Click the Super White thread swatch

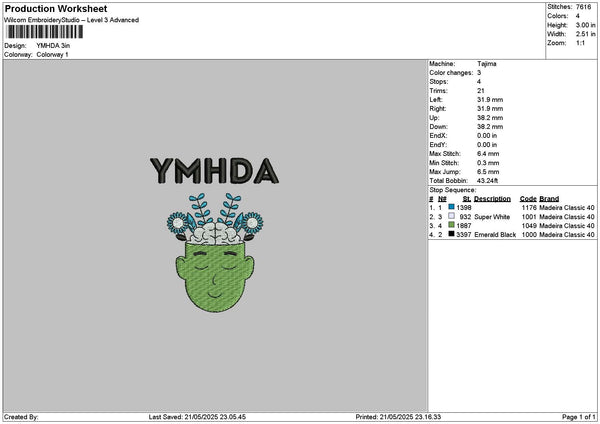451,216
